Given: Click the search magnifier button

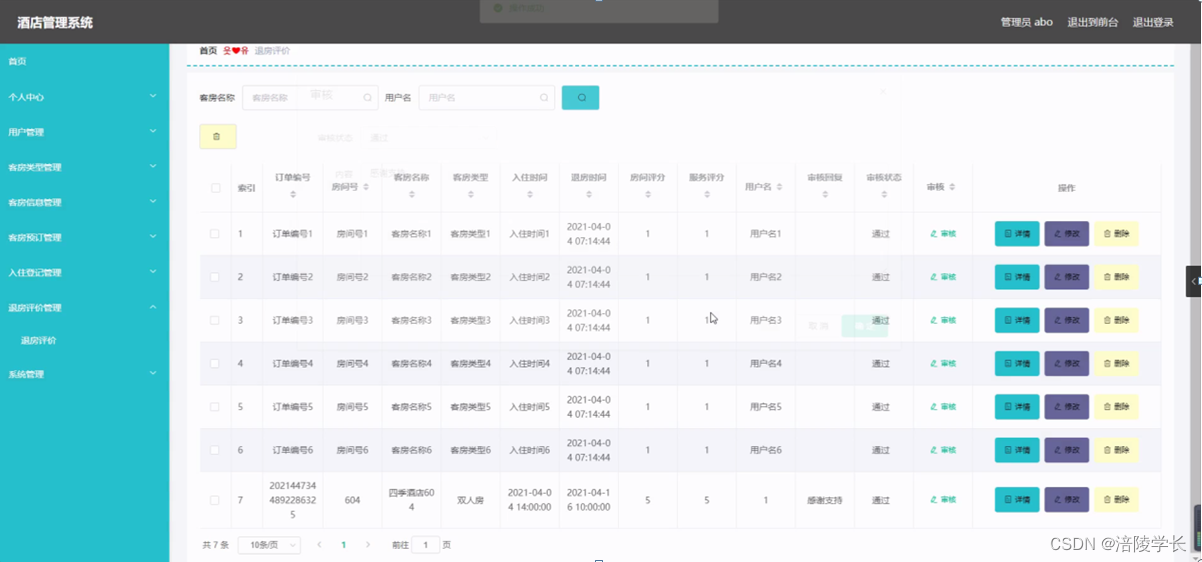Looking at the screenshot, I should point(580,97).
